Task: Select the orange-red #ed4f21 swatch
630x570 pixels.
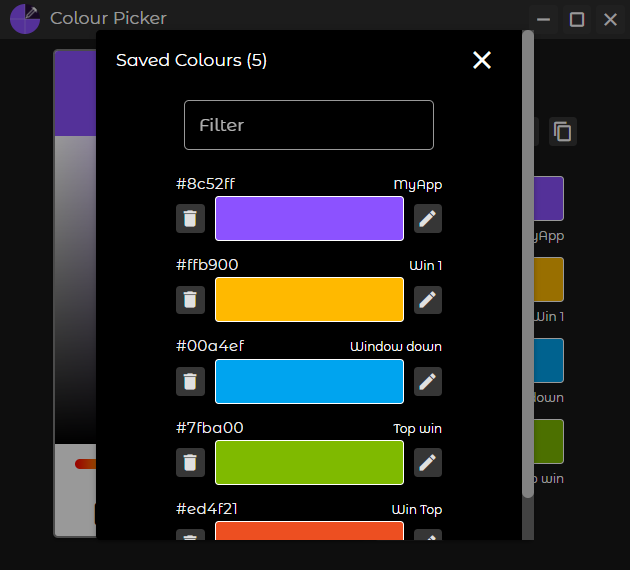Action: [x=309, y=531]
